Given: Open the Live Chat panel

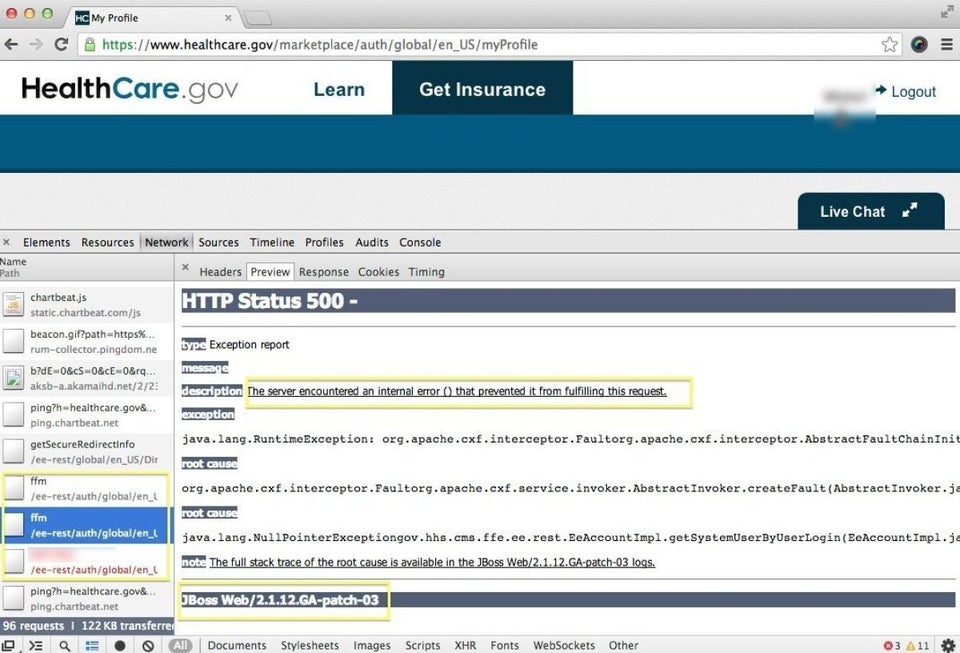Looking at the screenshot, I should 871,212.
